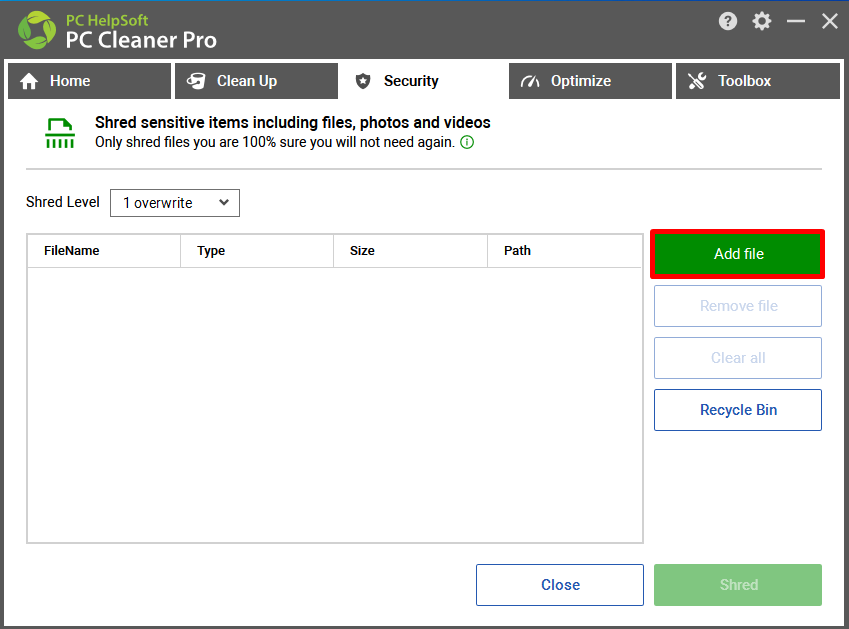Image resolution: width=849 pixels, height=629 pixels.
Task: Go to the Optimize tab
Action: (x=590, y=81)
